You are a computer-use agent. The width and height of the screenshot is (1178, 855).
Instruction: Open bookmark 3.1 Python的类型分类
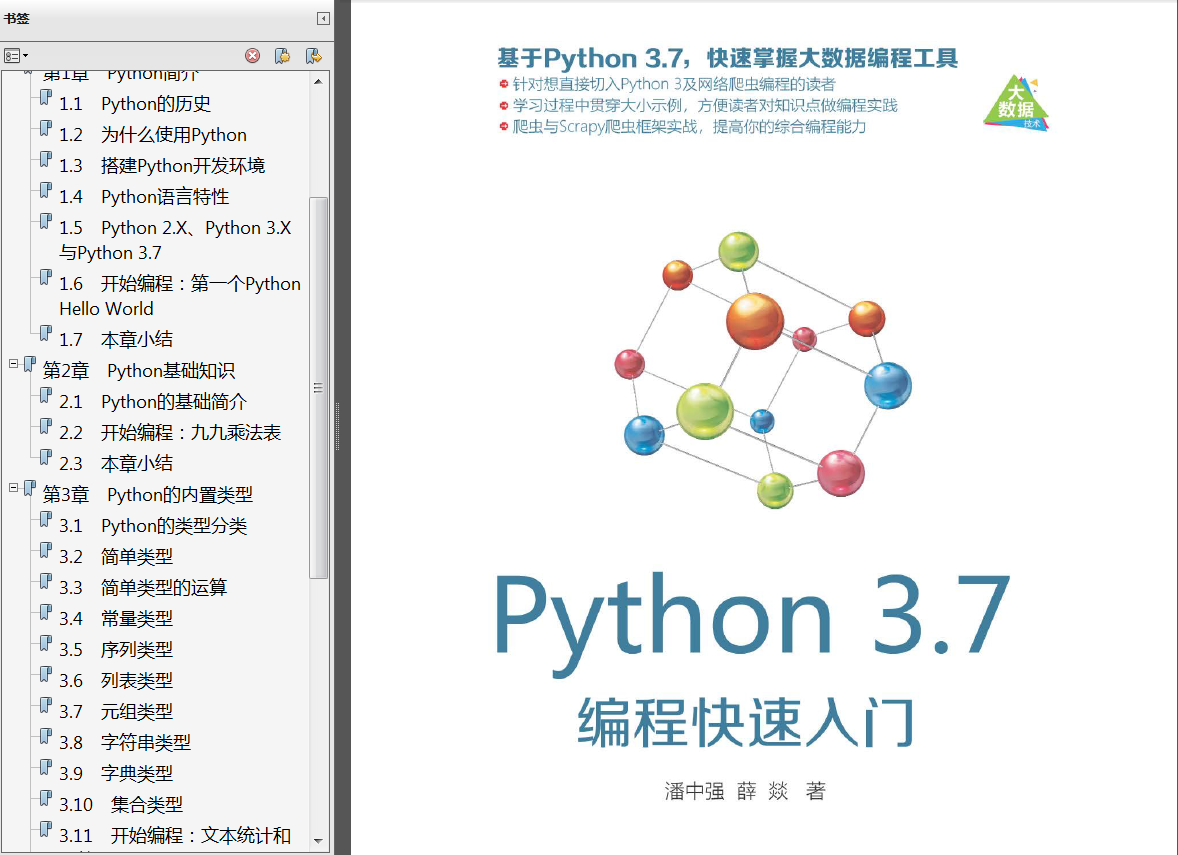[x=153, y=526]
